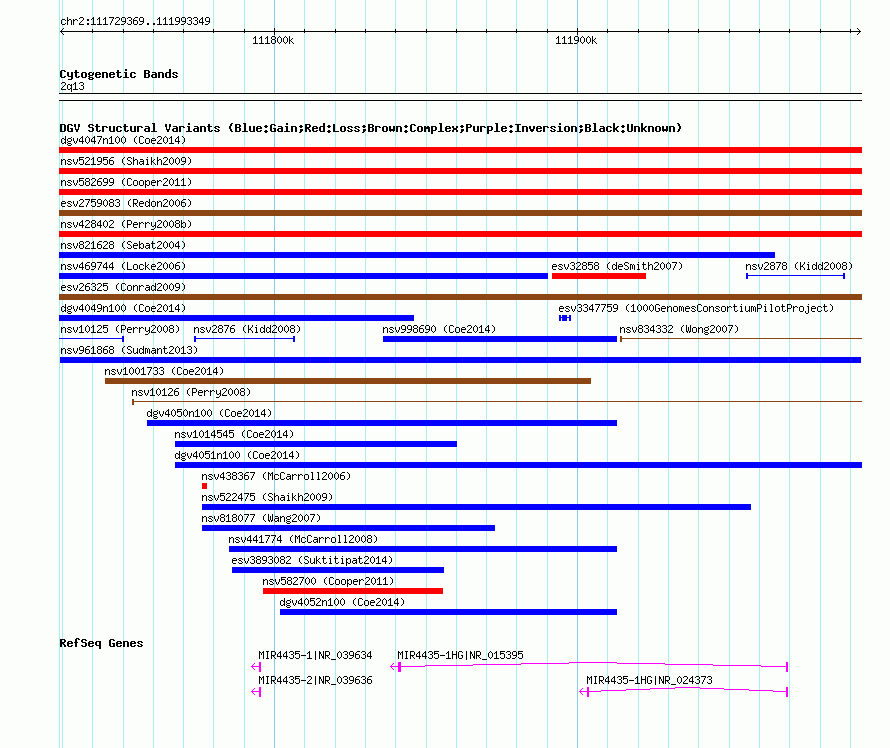Click the MIR4435-1HG|NR_024373 gene transcript line
This screenshot has width=890, height=748.
683,691
